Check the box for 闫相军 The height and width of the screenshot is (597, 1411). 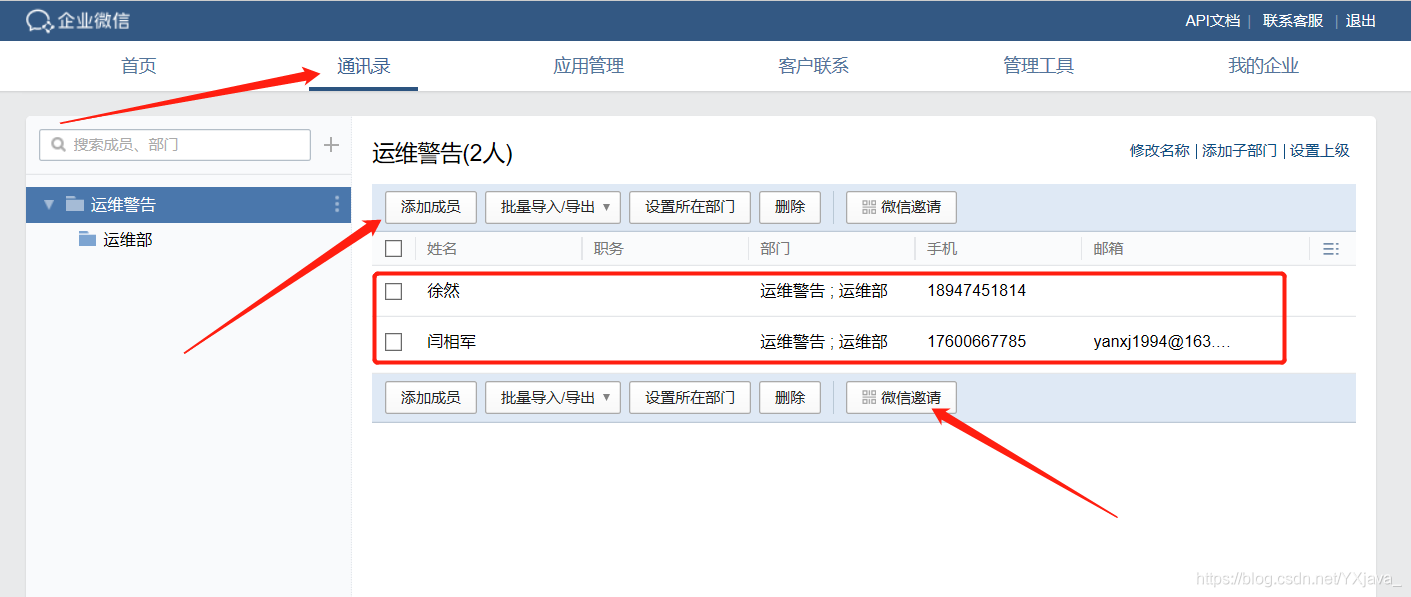click(394, 342)
